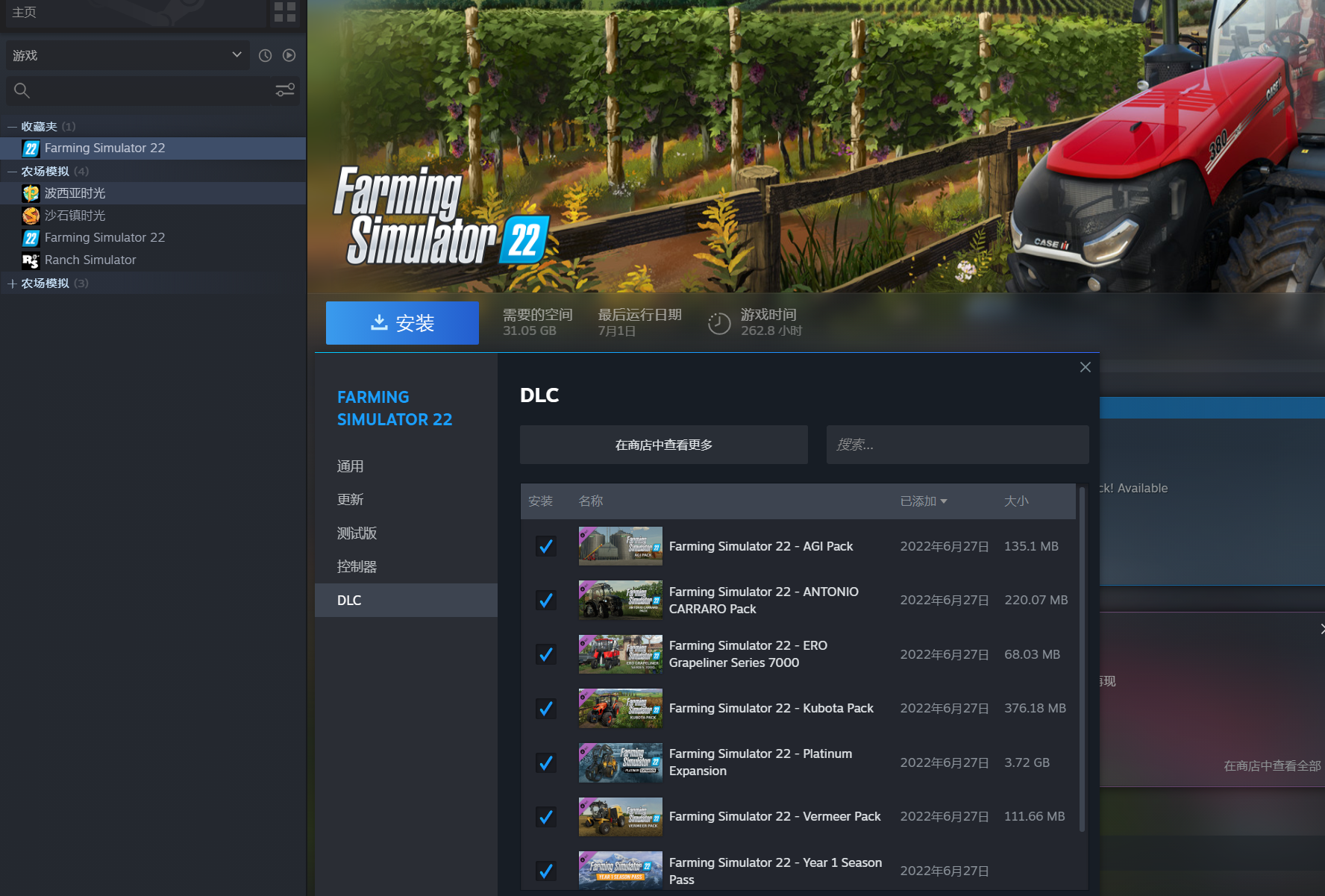Viewport: 1325px width, 896px height.
Task: Click the 沙石镇时光 game icon
Action: click(x=31, y=216)
